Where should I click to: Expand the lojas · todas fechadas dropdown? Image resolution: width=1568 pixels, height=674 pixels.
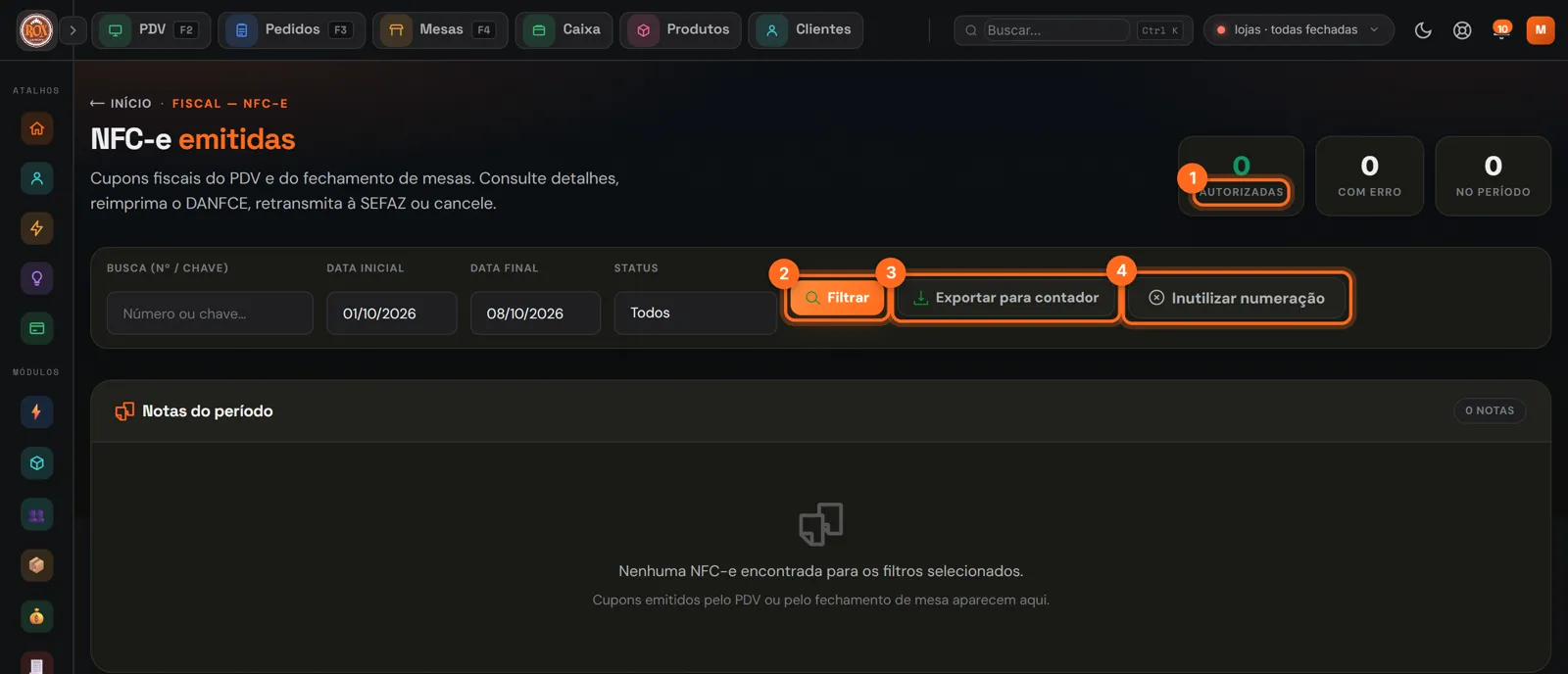[1298, 30]
